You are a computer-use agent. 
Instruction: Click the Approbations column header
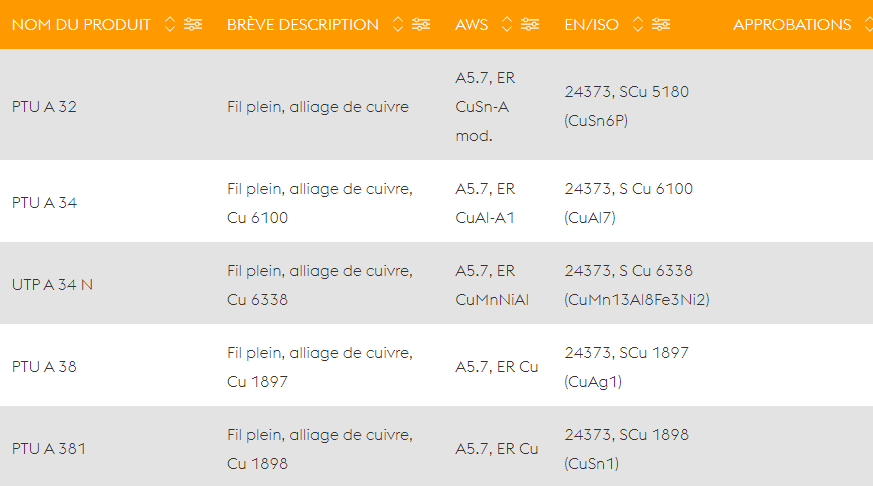pos(792,25)
